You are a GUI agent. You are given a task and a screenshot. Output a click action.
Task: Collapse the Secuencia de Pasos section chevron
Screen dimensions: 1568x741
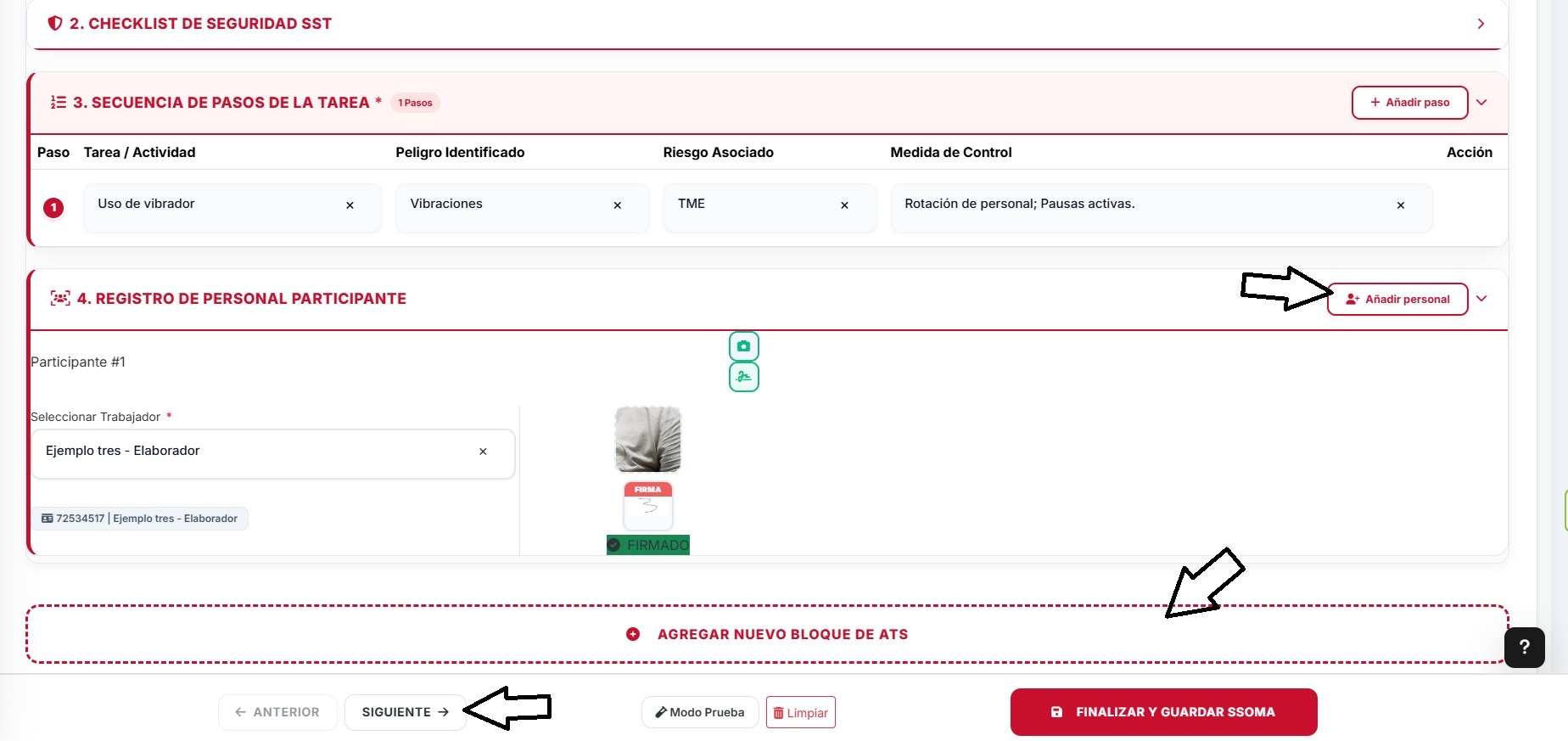tap(1481, 103)
